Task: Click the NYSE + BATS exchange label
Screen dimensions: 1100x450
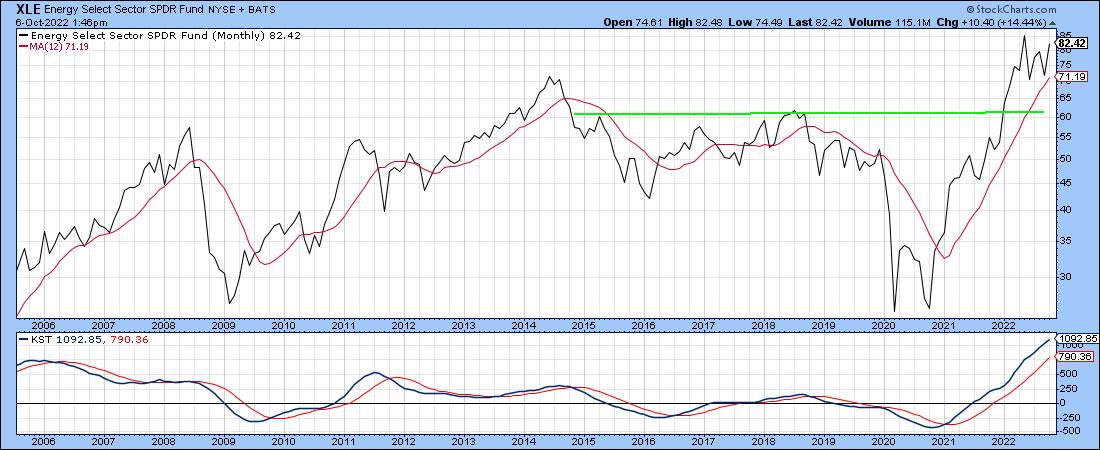Action: click(x=244, y=10)
